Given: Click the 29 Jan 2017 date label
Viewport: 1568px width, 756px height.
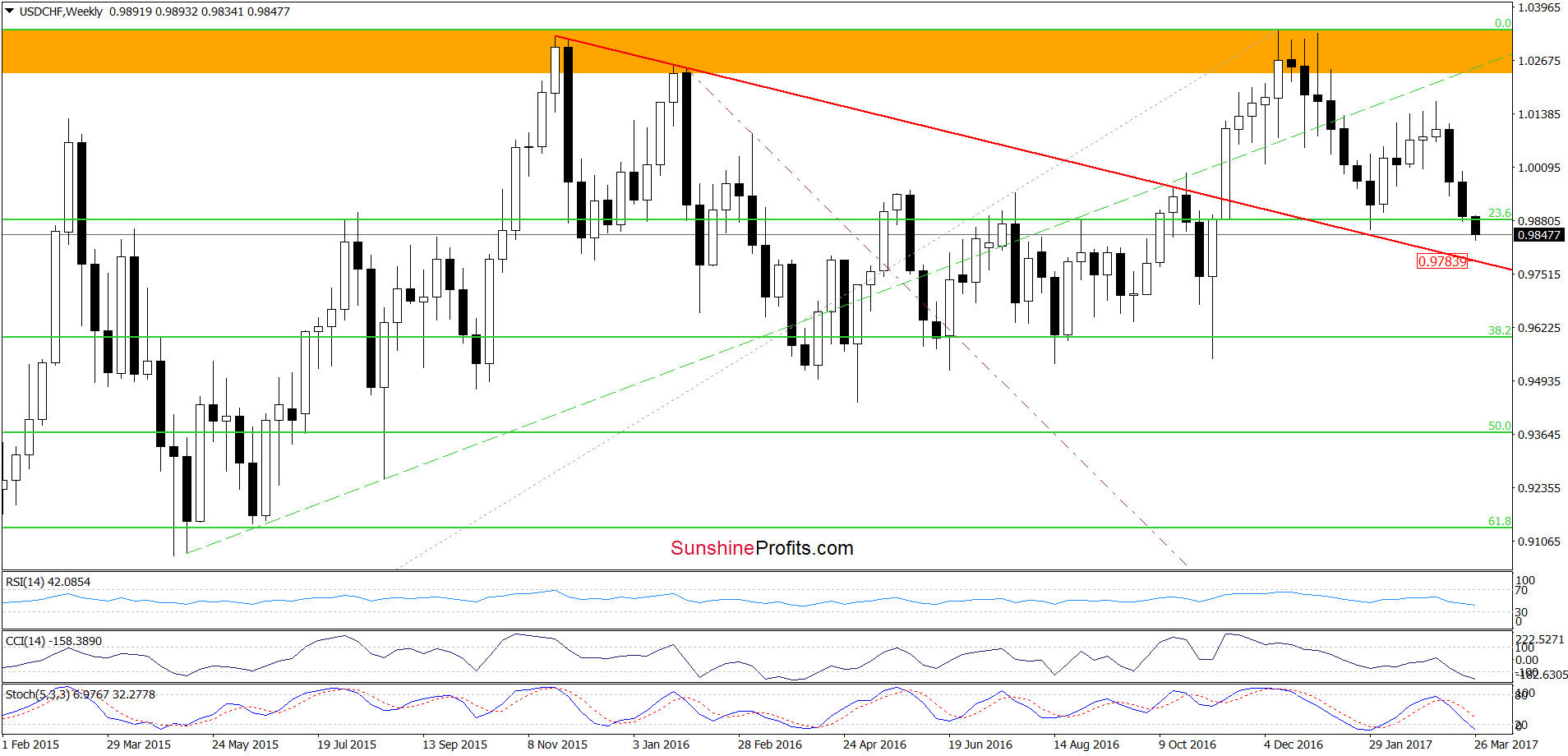Looking at the screenshot, I should pyautogui.click(x=1400, y=744).
